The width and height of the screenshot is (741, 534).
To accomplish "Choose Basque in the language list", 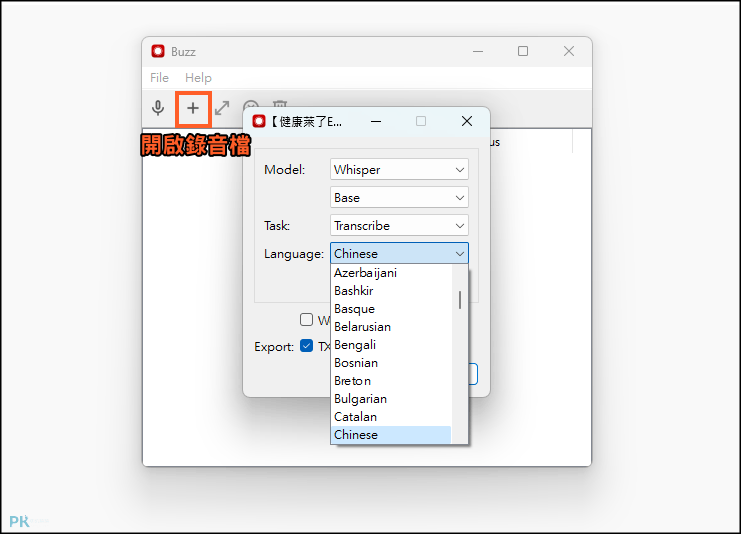I will coord(391,309).
